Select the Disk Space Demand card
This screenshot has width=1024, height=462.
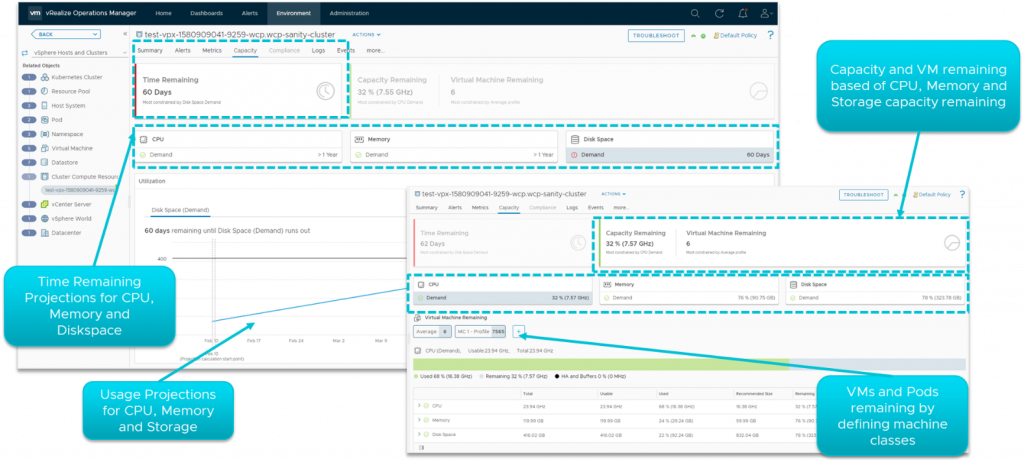pyautogui.click(x=668, y=147)
